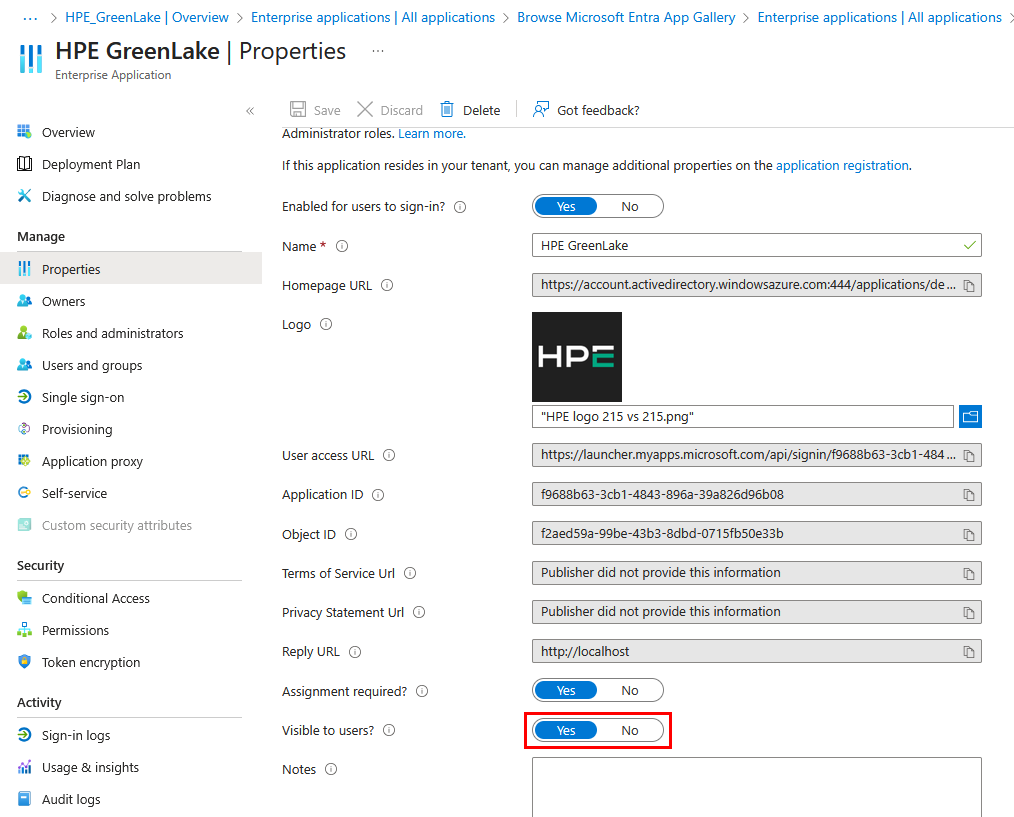The height and width of the screenshot is (817, 1014).
Task: Copy the Object ID value
Action: (968, 534)
